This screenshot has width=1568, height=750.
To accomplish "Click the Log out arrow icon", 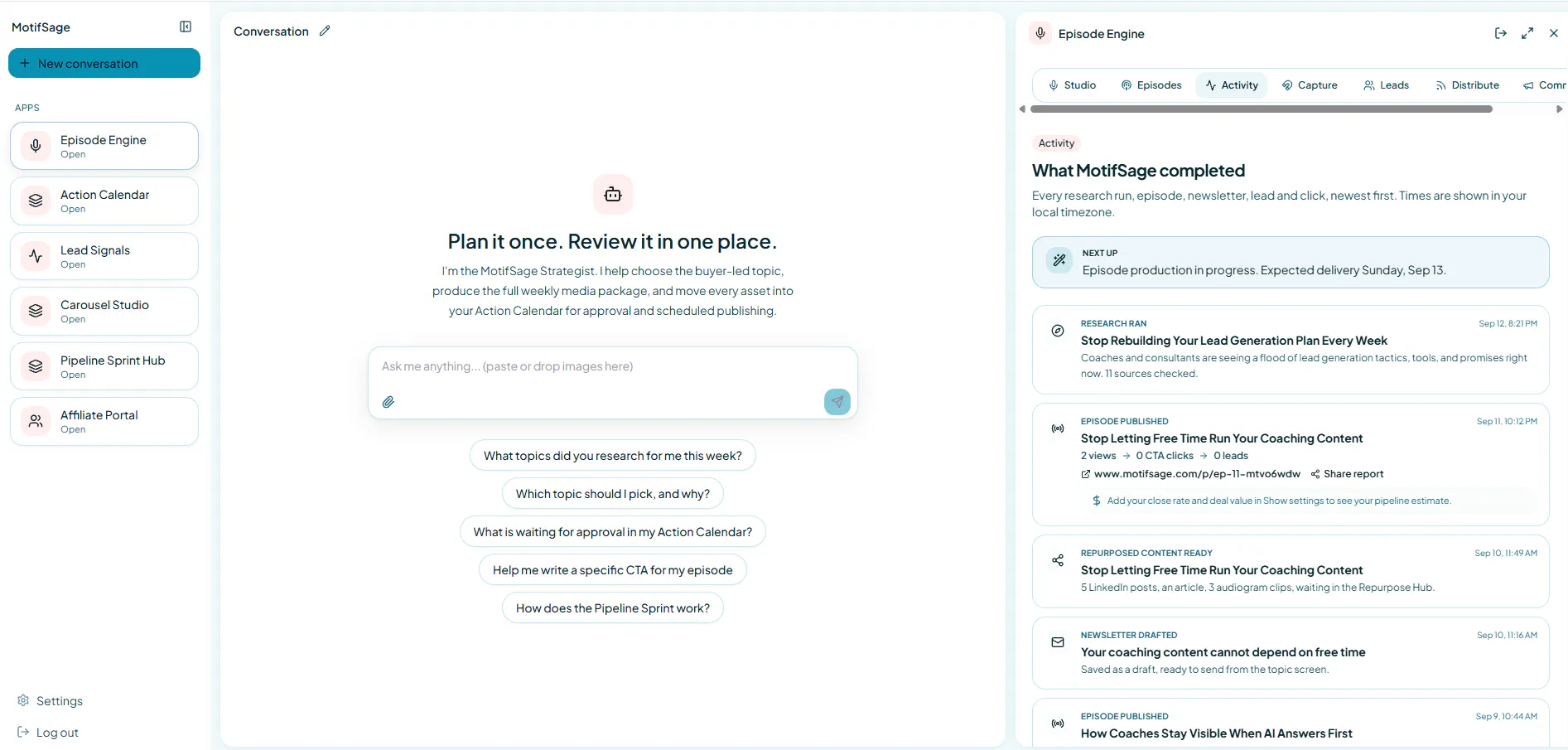I will click(x=23, y=732).
